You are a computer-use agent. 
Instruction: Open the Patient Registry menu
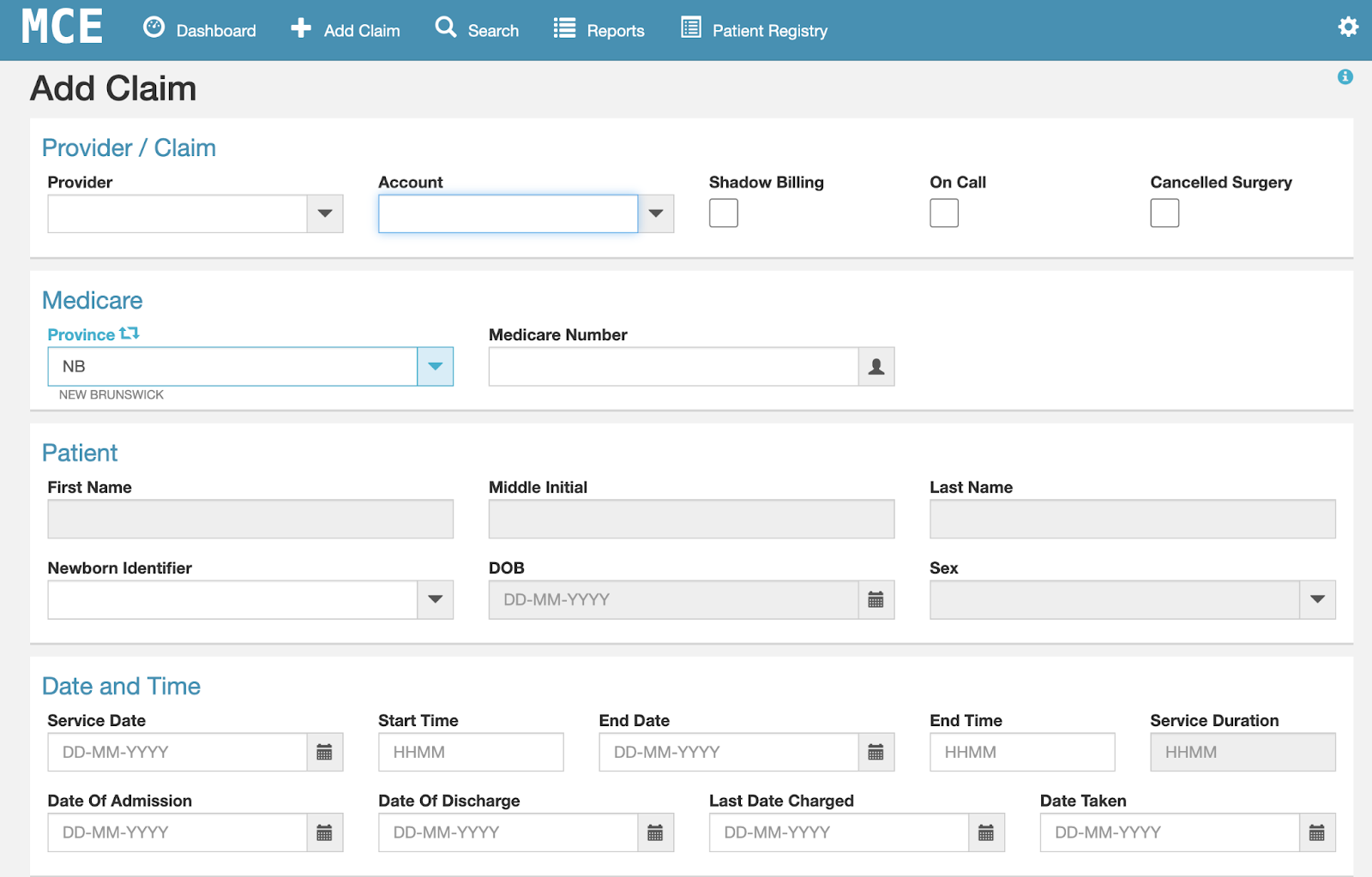click(755, 31)
